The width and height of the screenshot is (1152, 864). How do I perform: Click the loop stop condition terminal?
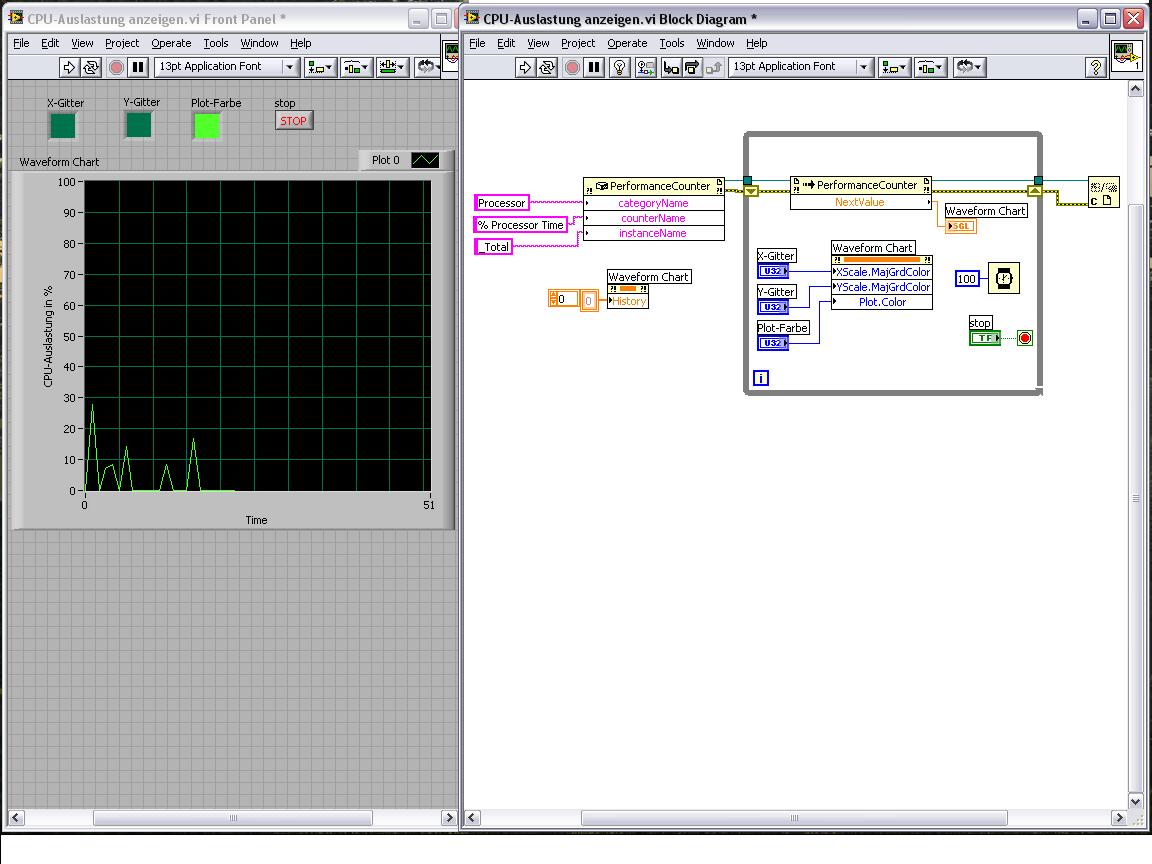click(x=1024, y=338)
